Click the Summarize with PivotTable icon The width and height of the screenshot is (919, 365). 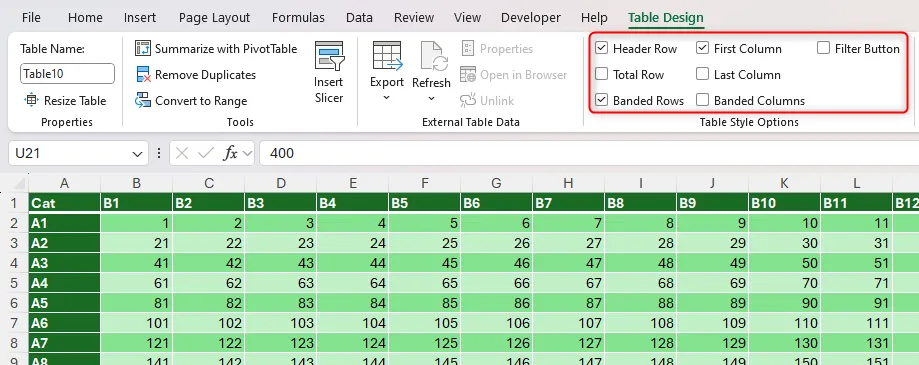[x=143, y=49]
